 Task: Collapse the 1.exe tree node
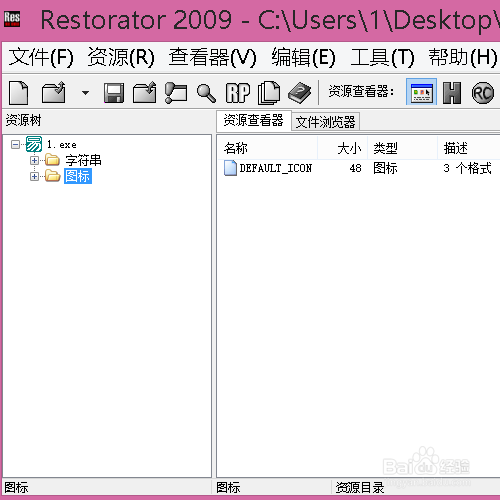(15, 144)
